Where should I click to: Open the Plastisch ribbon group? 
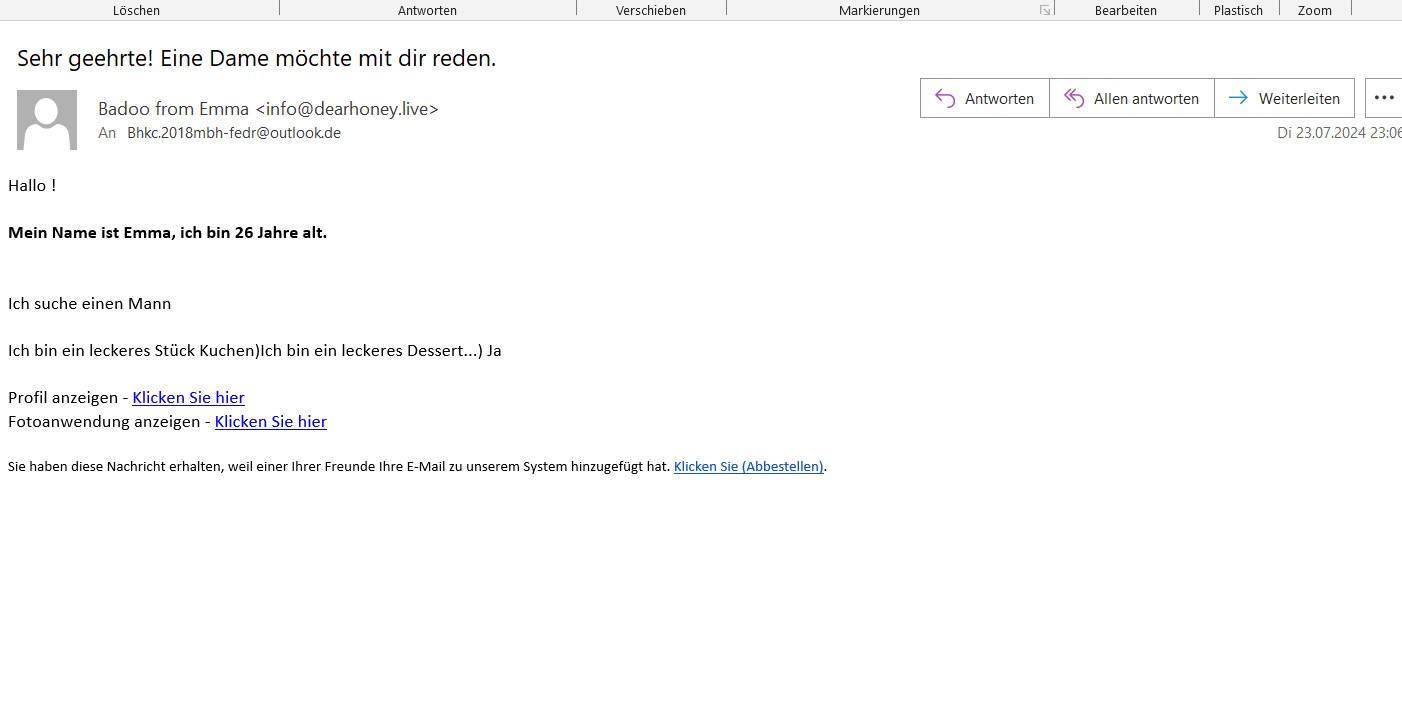(1238, 10)
